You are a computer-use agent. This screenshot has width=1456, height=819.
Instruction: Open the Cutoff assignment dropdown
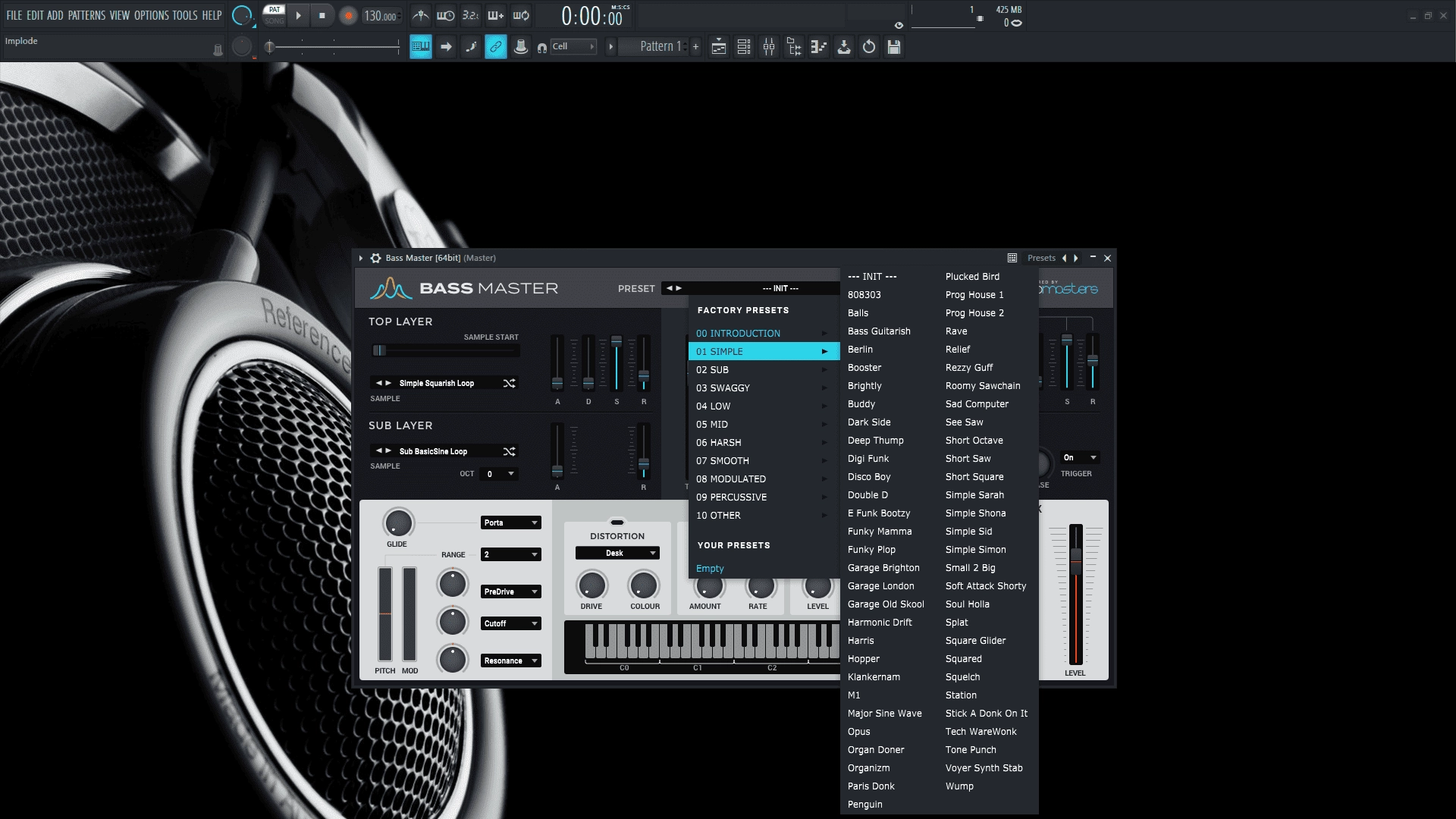click(510, 624)
